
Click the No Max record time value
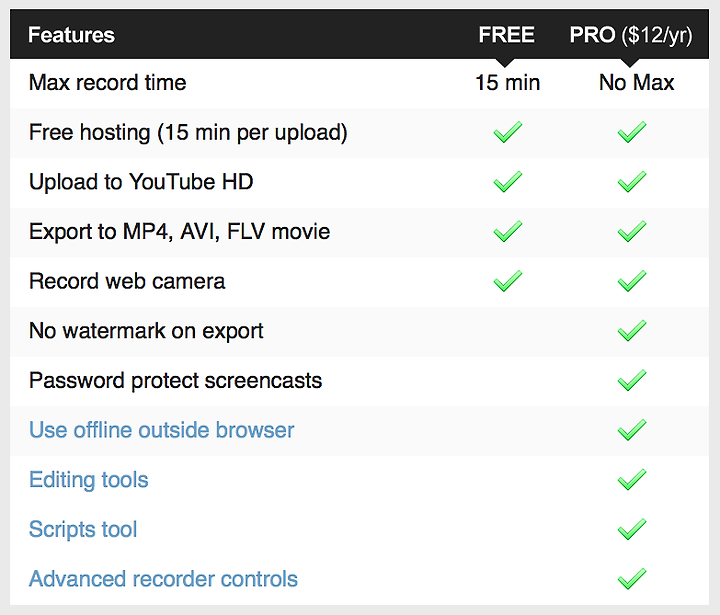pyautogui.click(x=637, y=83)
